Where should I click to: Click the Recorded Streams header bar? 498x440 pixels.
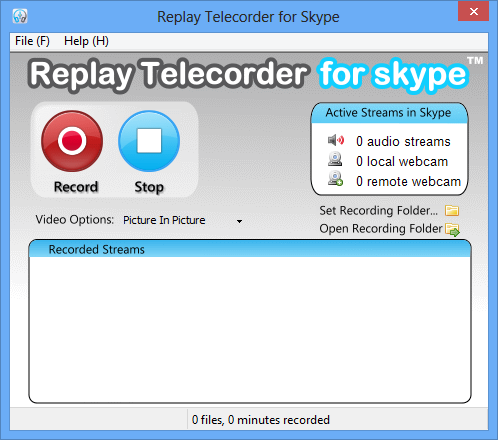[250, 249]
